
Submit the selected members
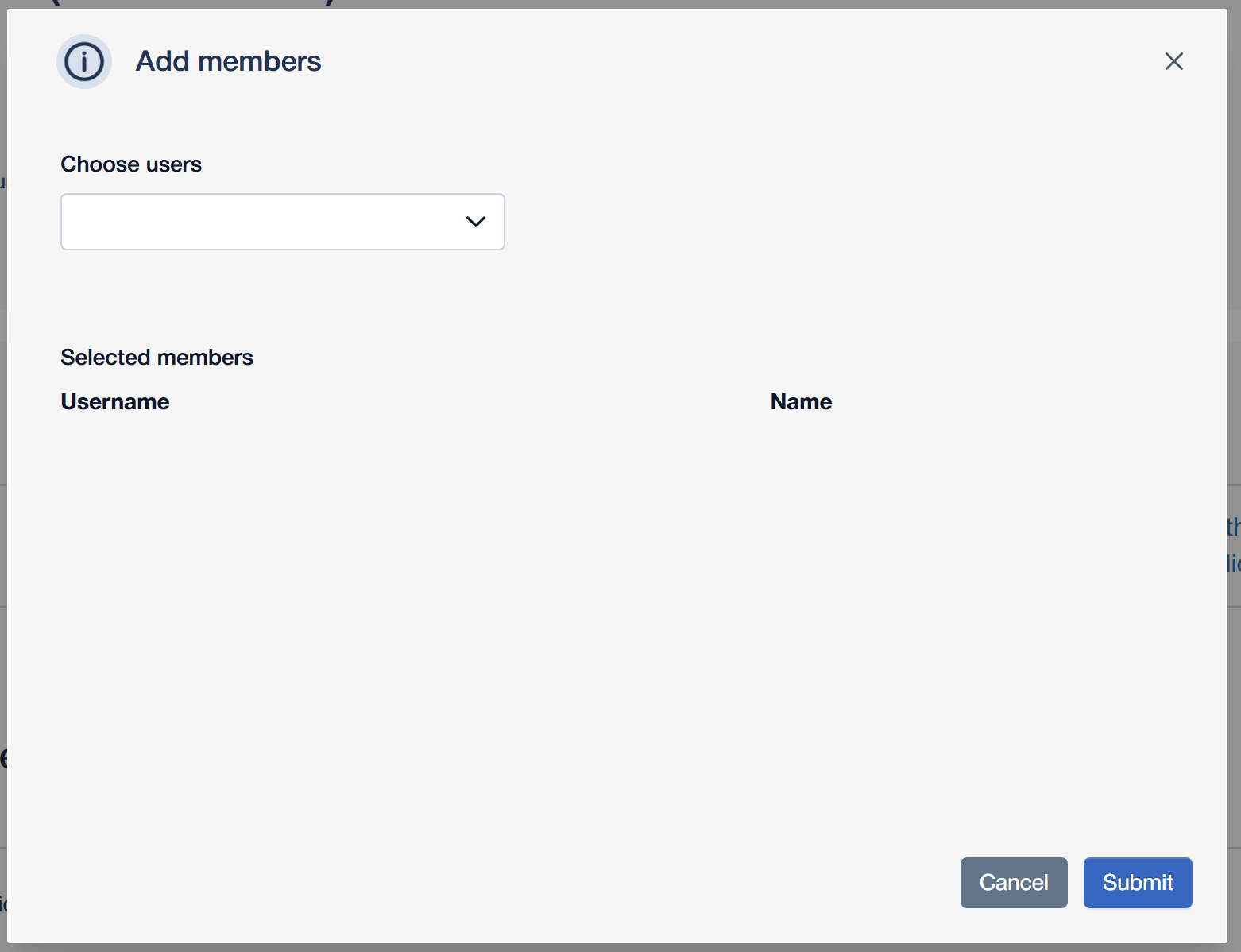click(x=1138, y=882)
